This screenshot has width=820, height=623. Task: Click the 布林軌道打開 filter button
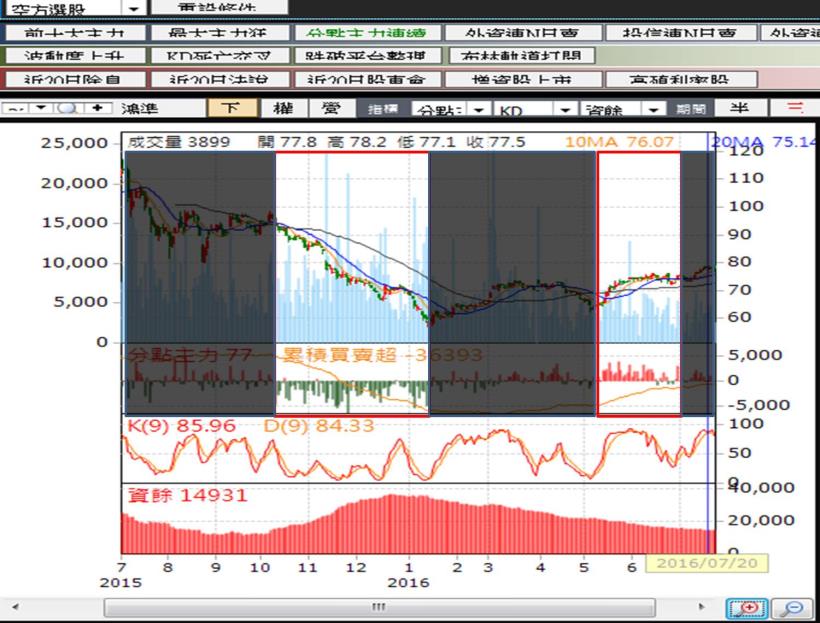pyautogui.click(x=522, y=56)
